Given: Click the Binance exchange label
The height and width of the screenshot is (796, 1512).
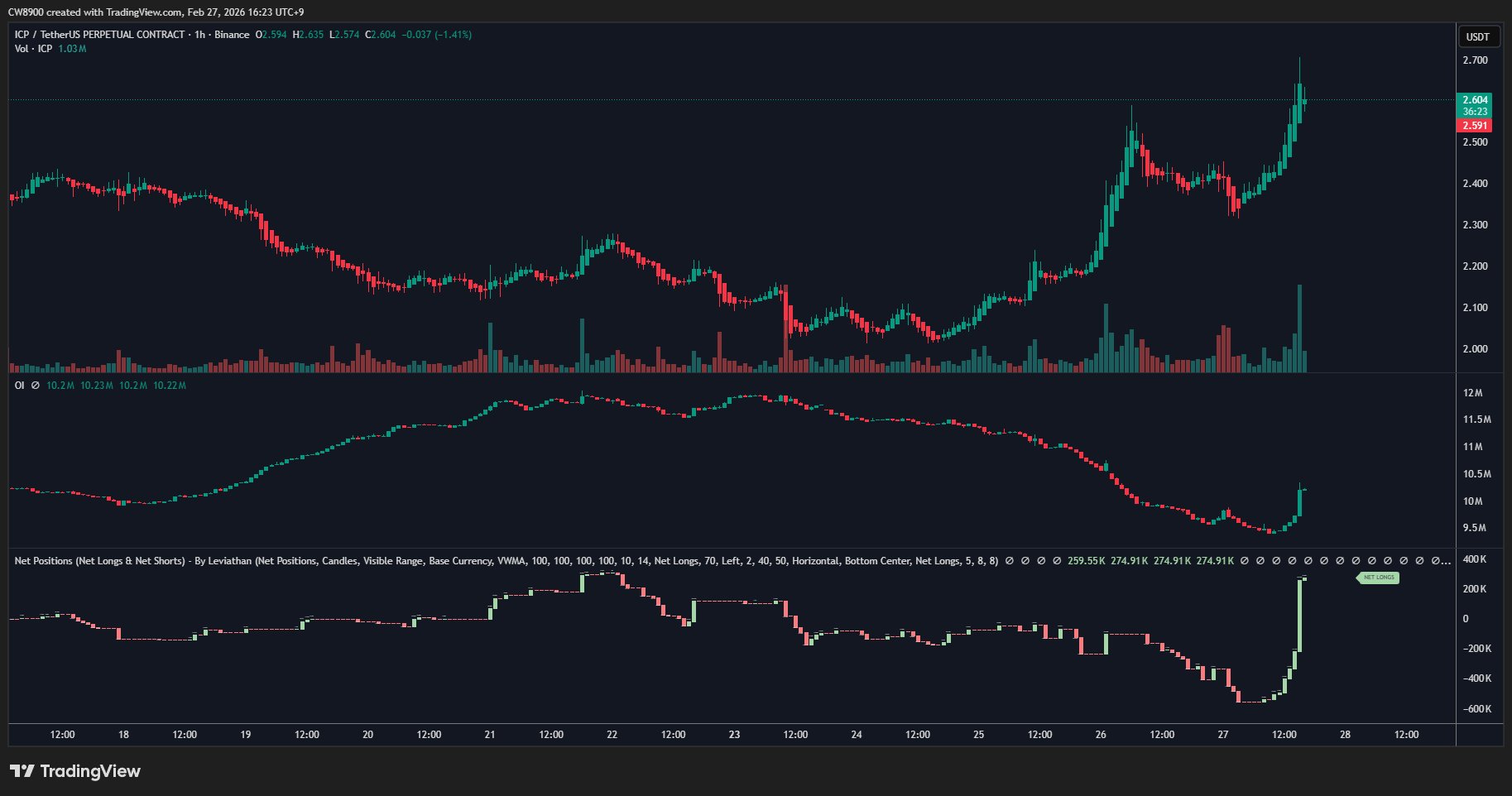Looking at the screenshot, I should point(232,35).
